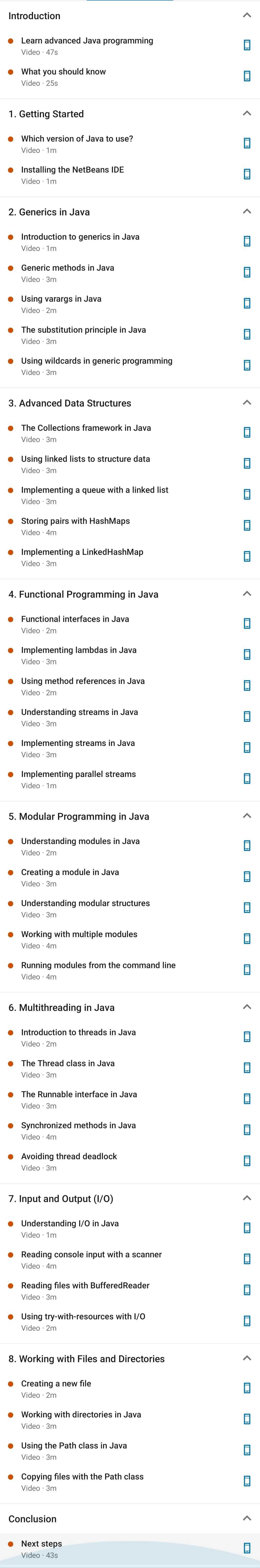Tap download icon for "Implementing parallel streams"
The width and height of the screenshot is (260, 1568).
click(247, 778)
